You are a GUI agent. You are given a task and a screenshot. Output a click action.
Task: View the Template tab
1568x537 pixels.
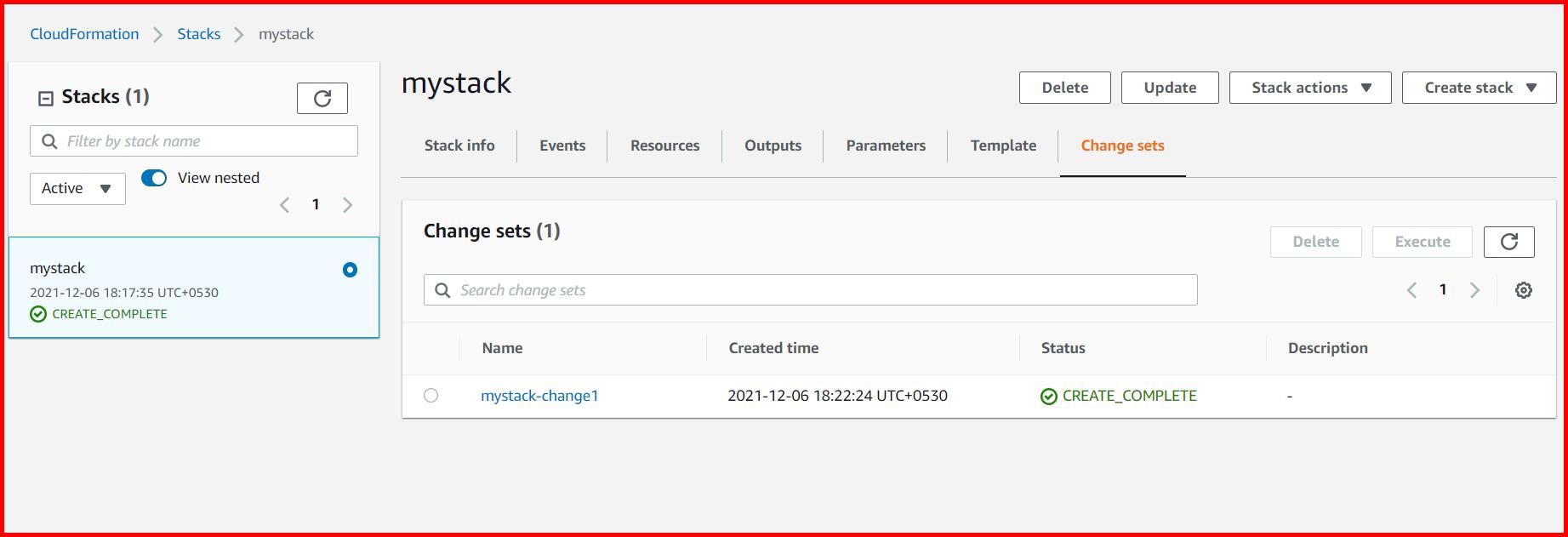(1003, 146)
